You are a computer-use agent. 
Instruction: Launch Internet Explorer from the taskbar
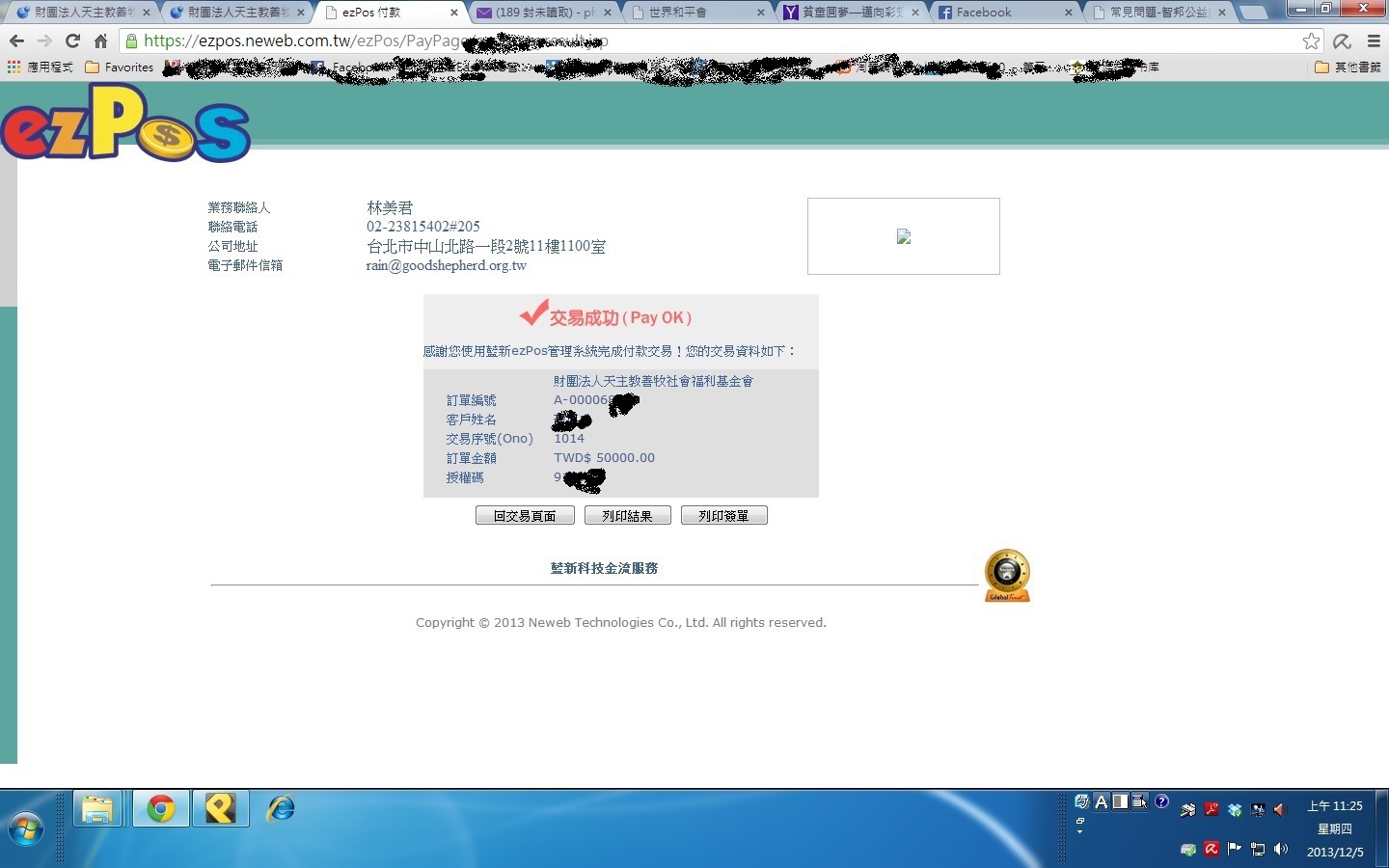tap(282, 808)
